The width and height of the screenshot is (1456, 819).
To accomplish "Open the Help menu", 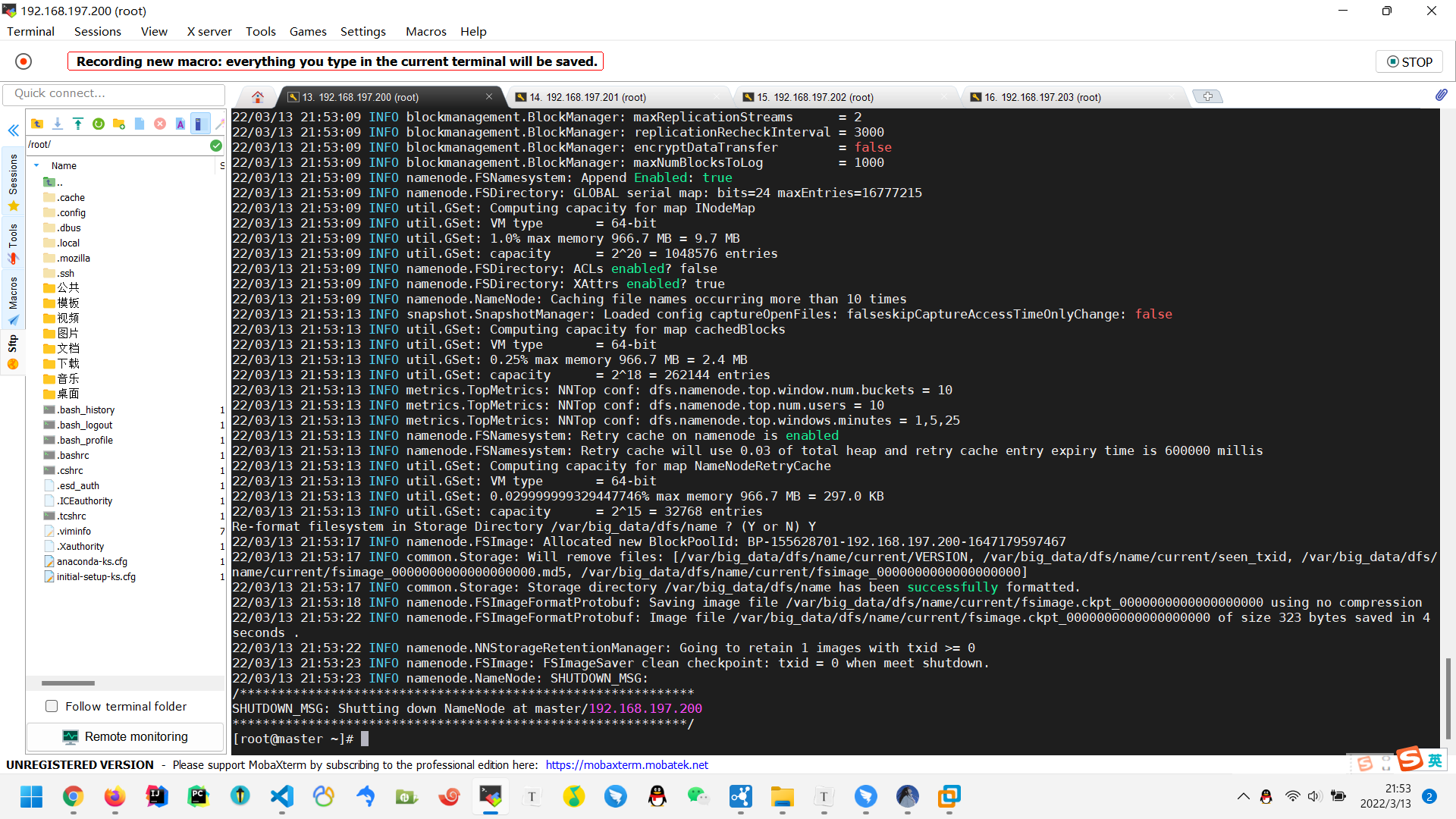I will pyautogui.click(x=473, y=31).
